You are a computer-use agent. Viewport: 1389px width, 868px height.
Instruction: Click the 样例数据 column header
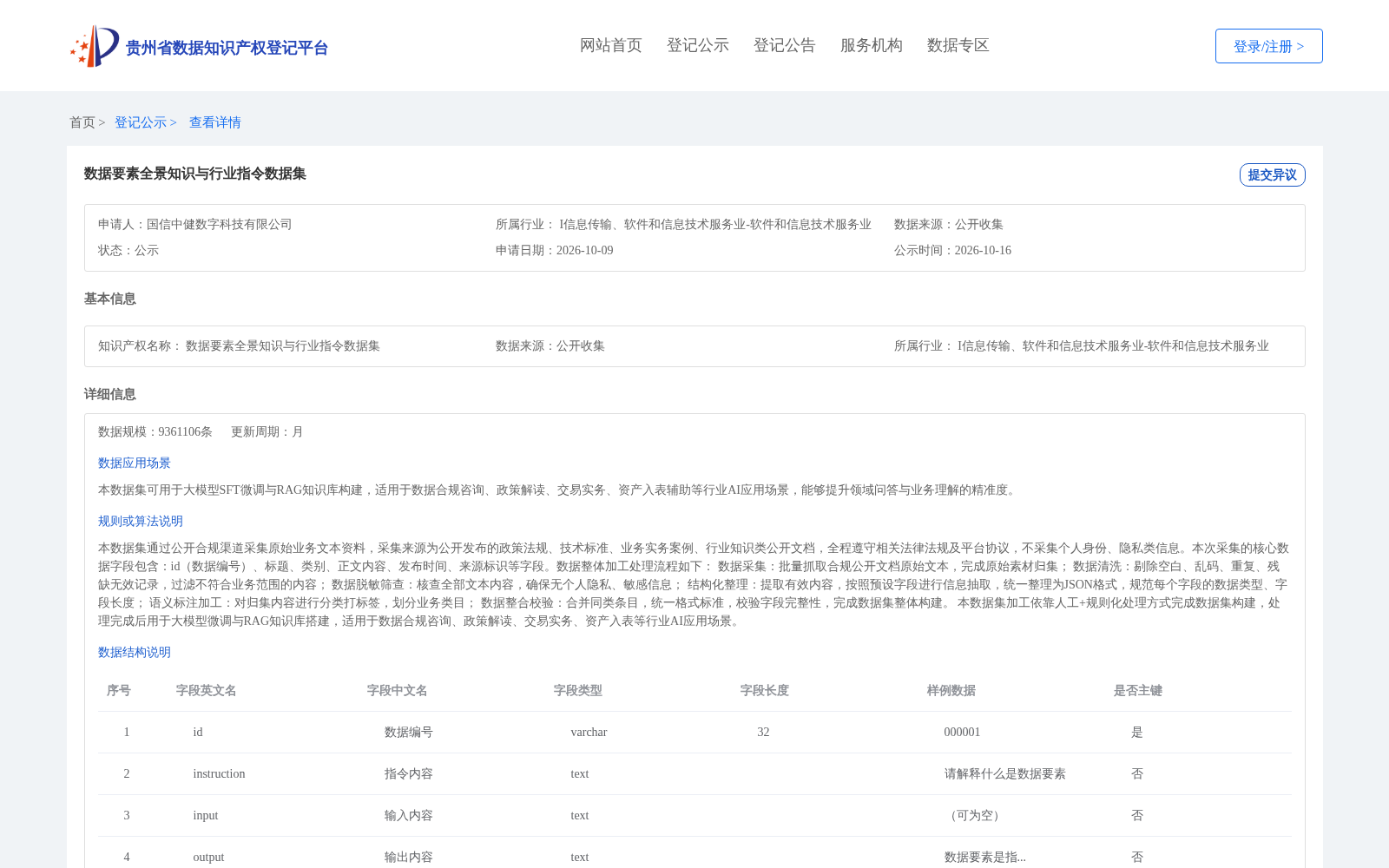[x=951, y=690]
